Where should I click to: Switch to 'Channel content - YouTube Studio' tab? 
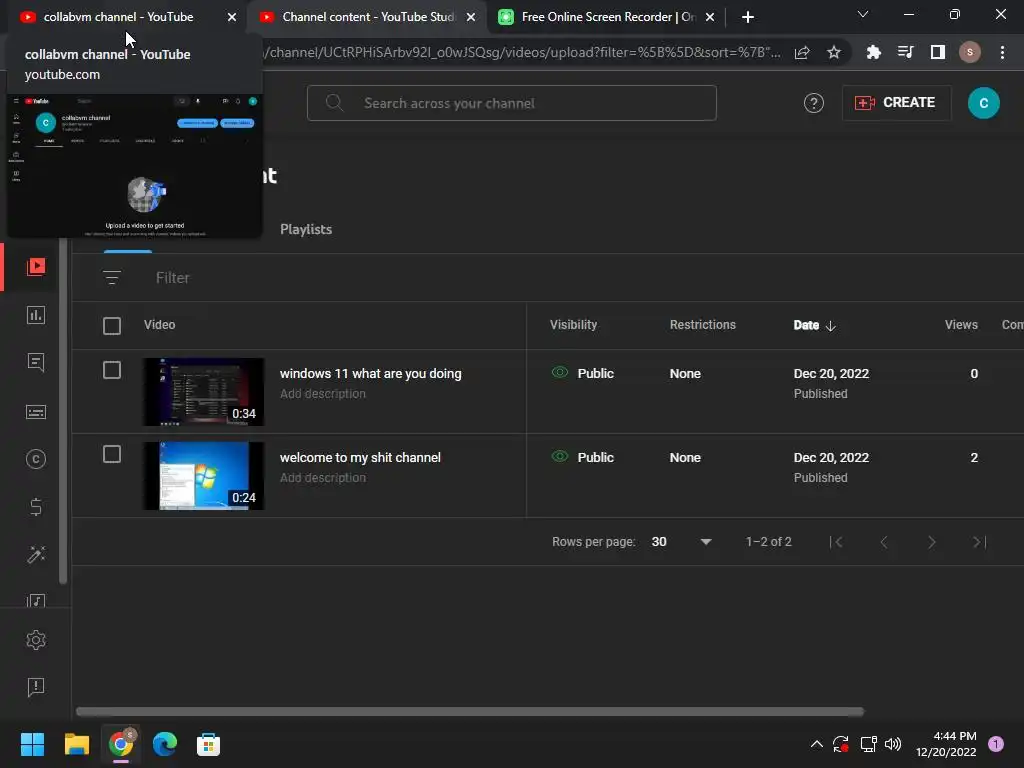[368, 17]
